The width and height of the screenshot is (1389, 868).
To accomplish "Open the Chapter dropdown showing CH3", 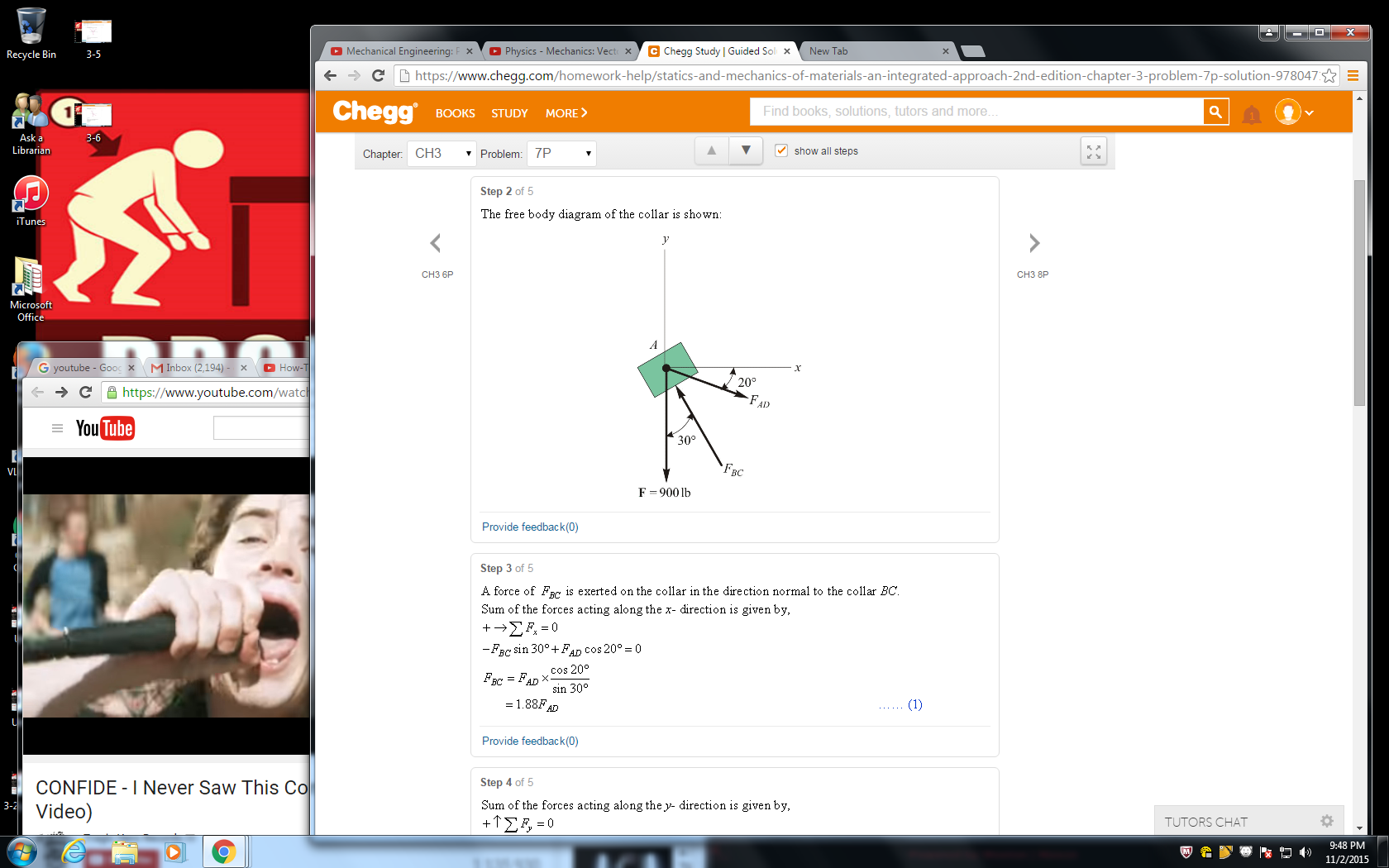I will [x=442, y=153].
